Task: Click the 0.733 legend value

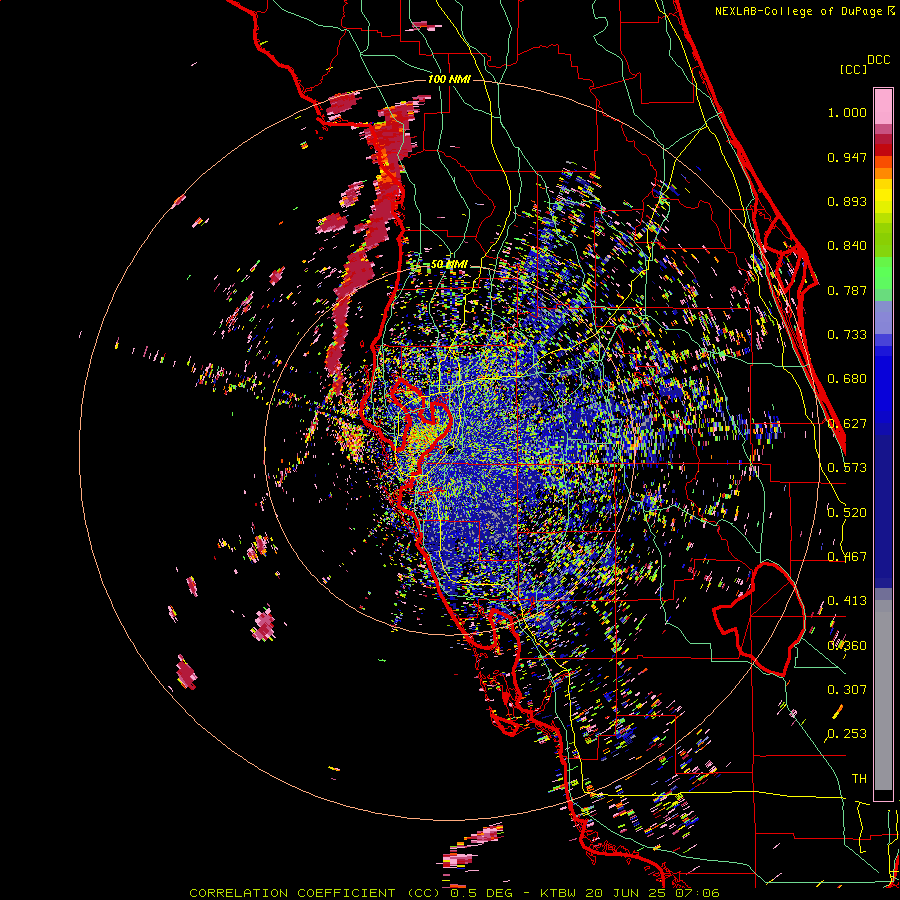Action: point(847,335)
